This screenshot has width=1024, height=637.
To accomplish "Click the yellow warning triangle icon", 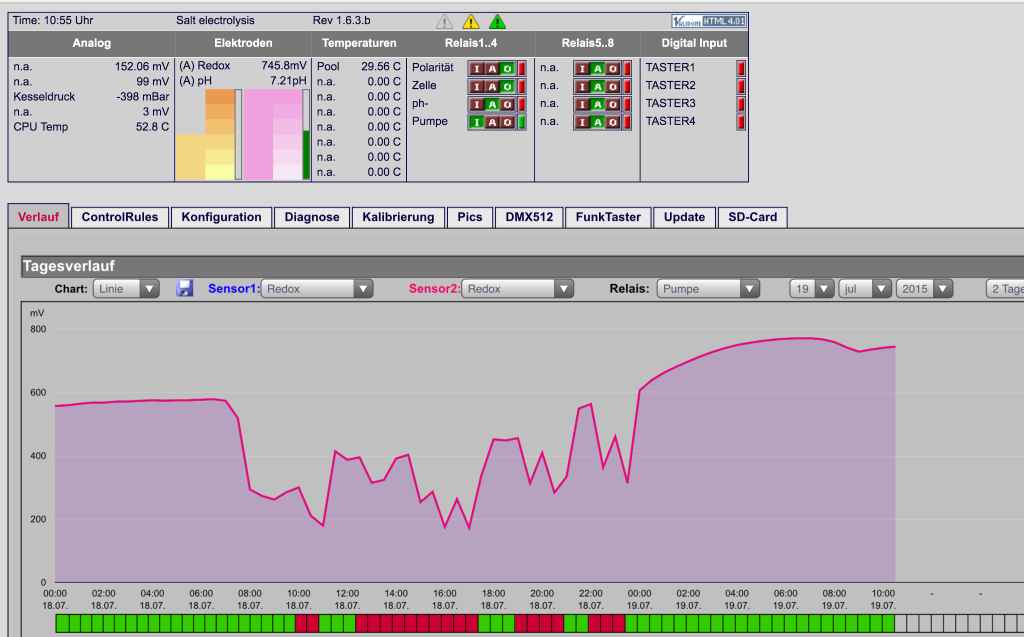I will pyautogui.click(x=470, y=22).
